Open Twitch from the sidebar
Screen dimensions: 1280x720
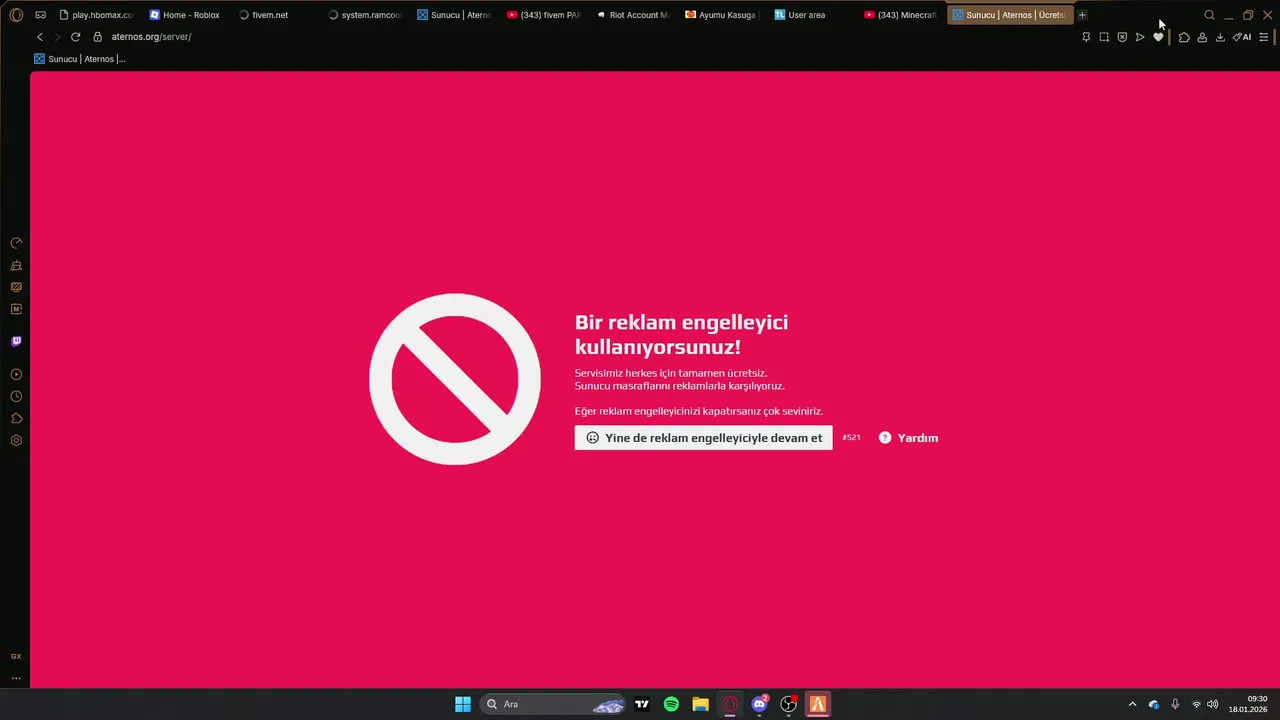[16, 341]
